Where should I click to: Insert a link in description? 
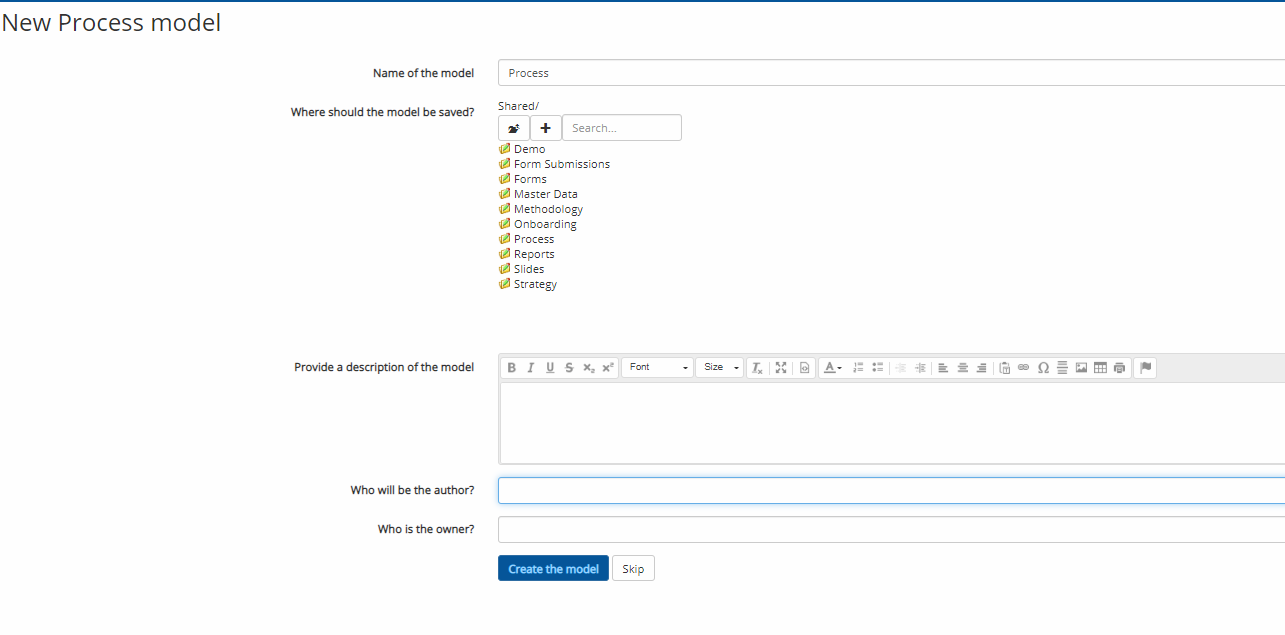(1023, 368)
